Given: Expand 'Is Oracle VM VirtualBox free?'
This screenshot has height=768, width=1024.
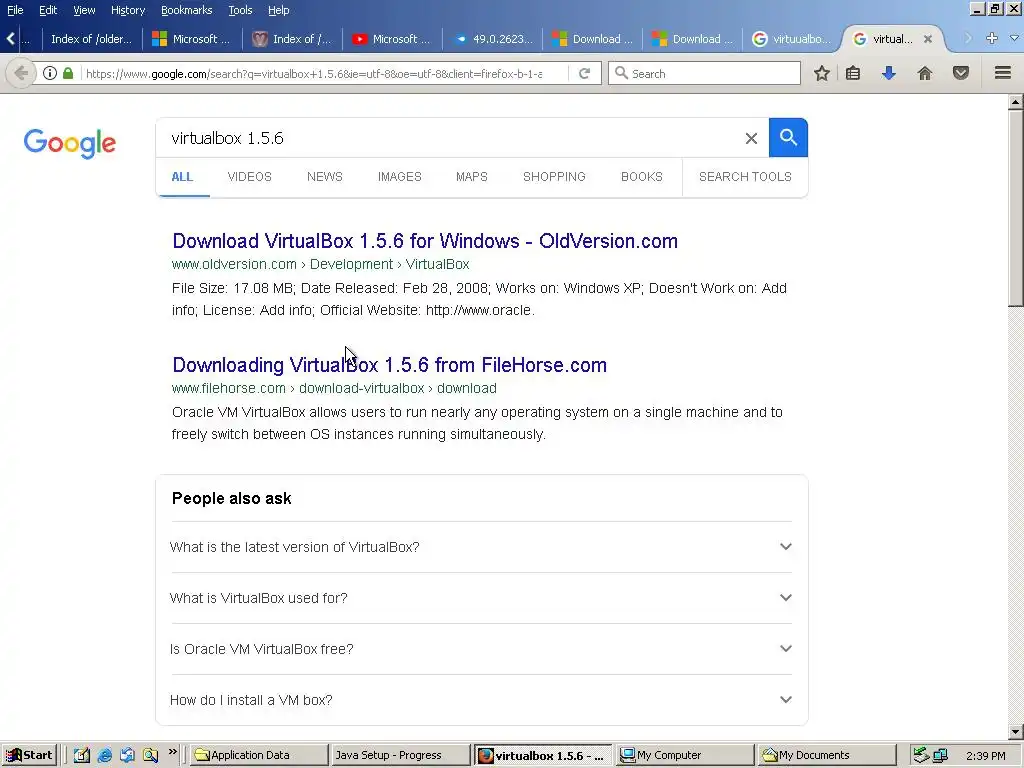Looking at the screenshot, I should pyautogui.click(x=481, y=649).
